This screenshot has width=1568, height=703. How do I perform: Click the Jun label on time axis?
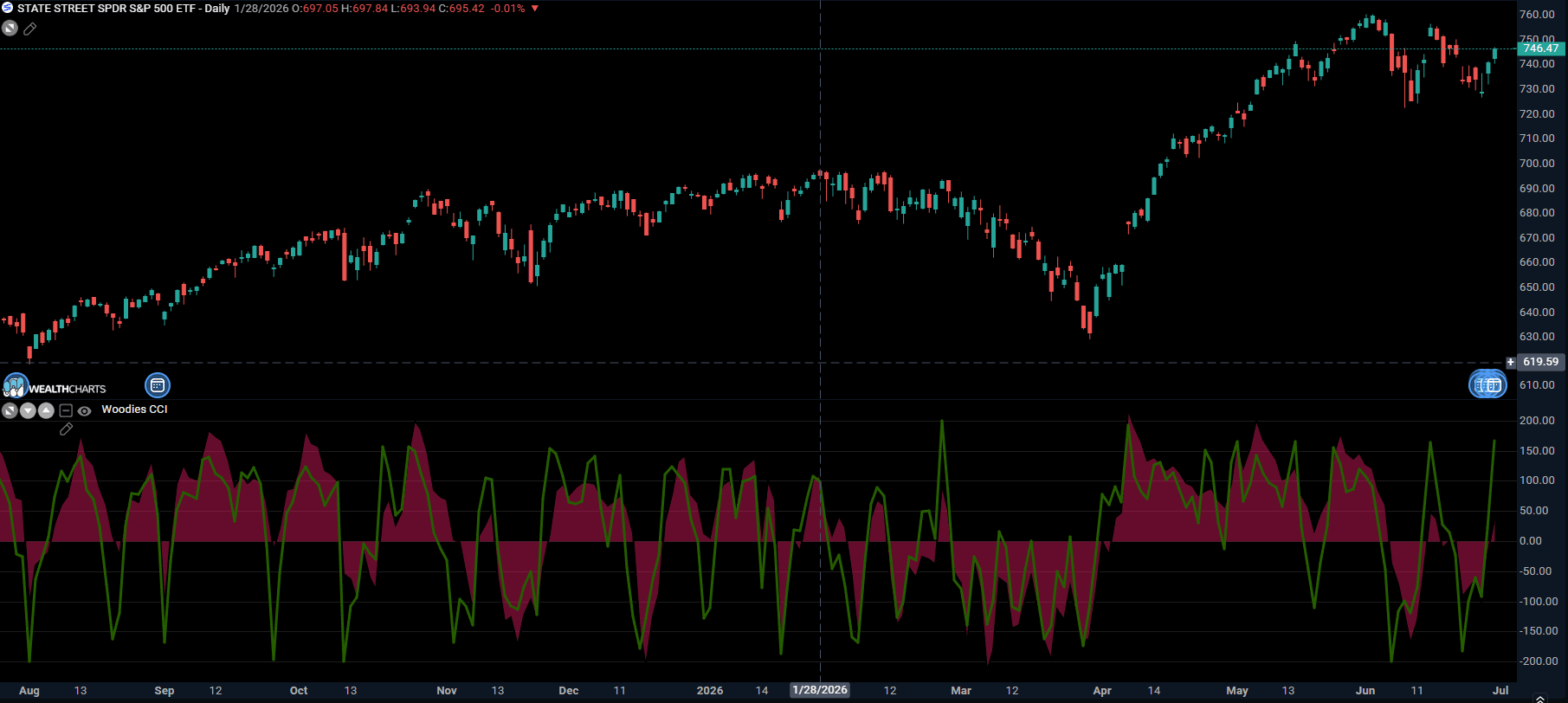(x=1365, y=691)
